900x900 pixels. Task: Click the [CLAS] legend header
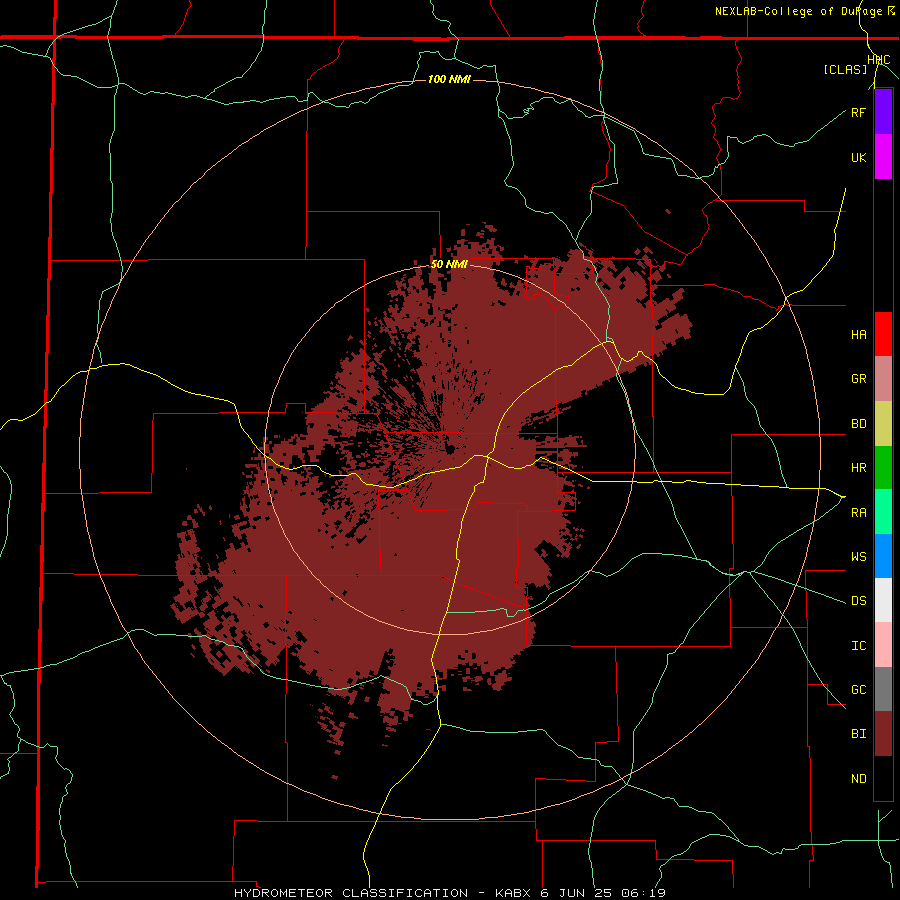[845, 69]
